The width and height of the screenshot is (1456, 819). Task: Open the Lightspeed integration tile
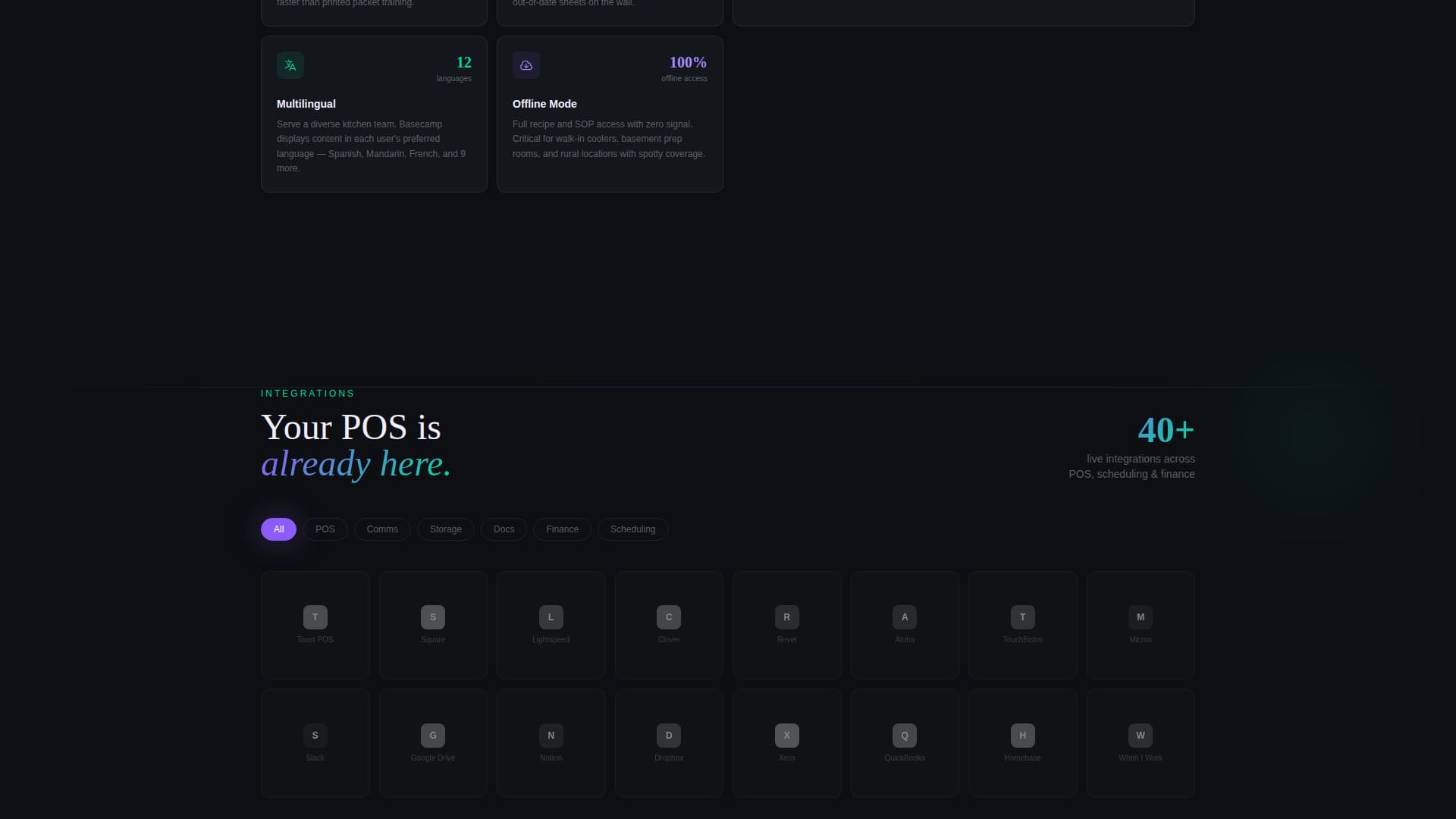(x=551, y=626)
